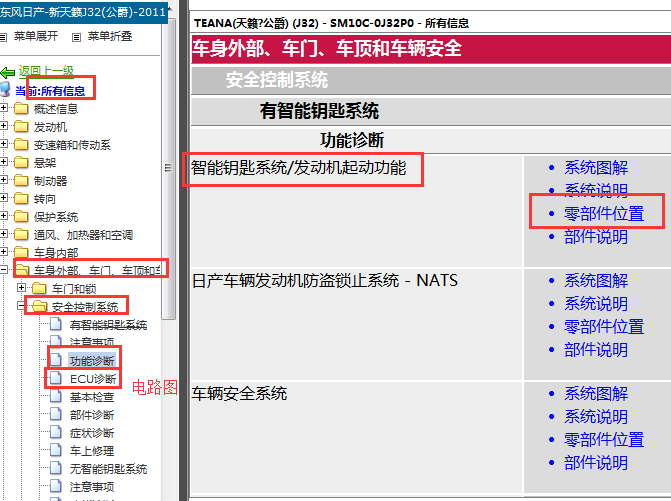Viewport: 671px width, 501px height.
Task: Click the left panel vertical scrollbar thumb
Action: coord(169,168)
